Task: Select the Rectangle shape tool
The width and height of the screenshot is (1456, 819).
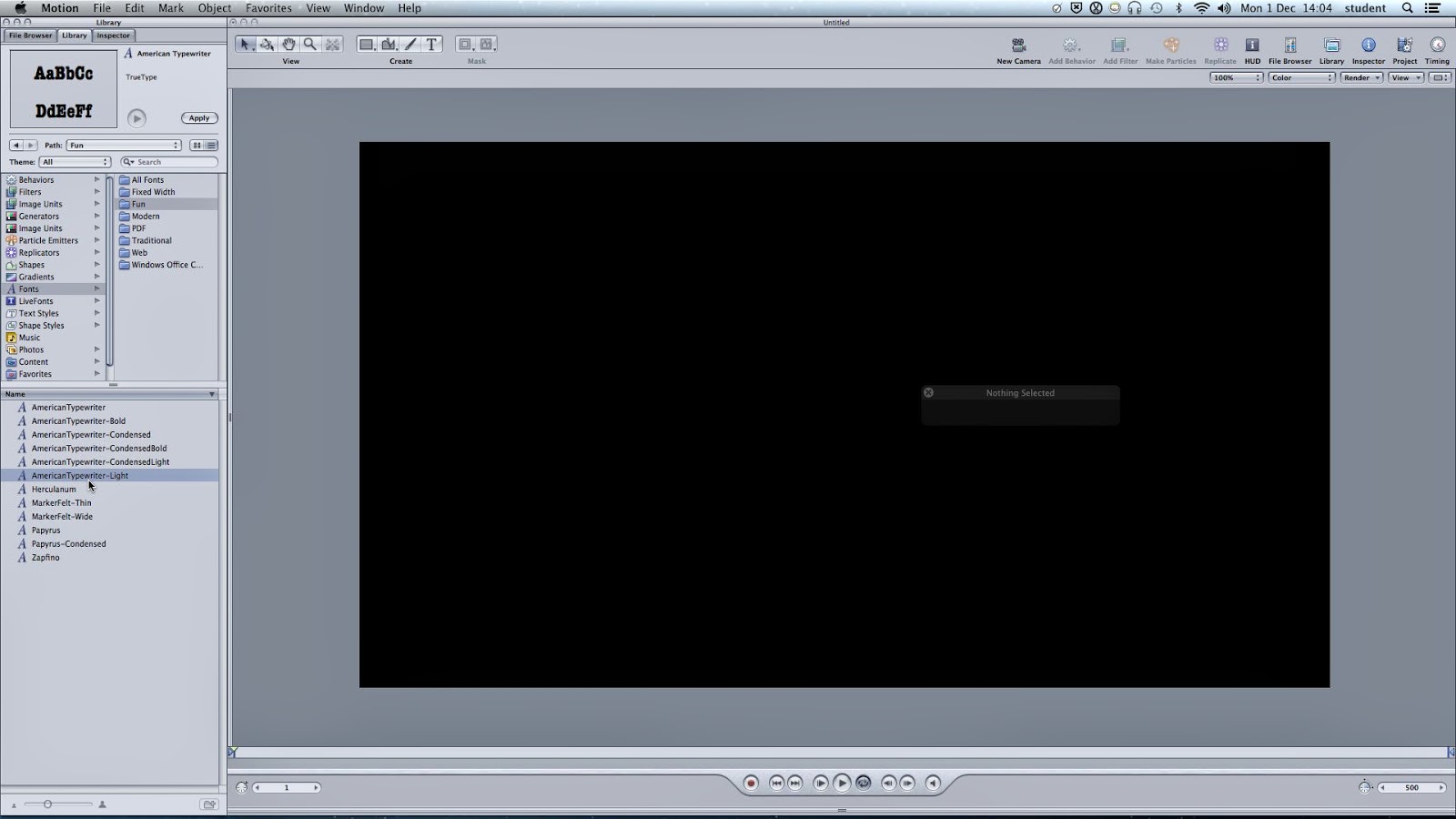Action: coord(367,44)
